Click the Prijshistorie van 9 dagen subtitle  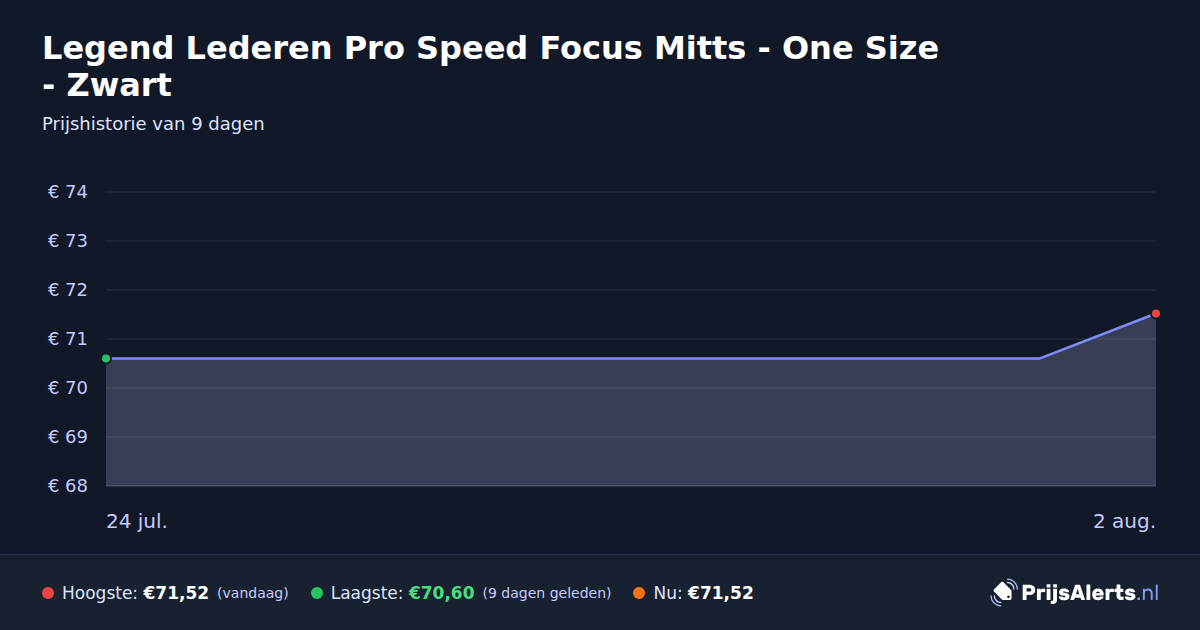point(153,124)
